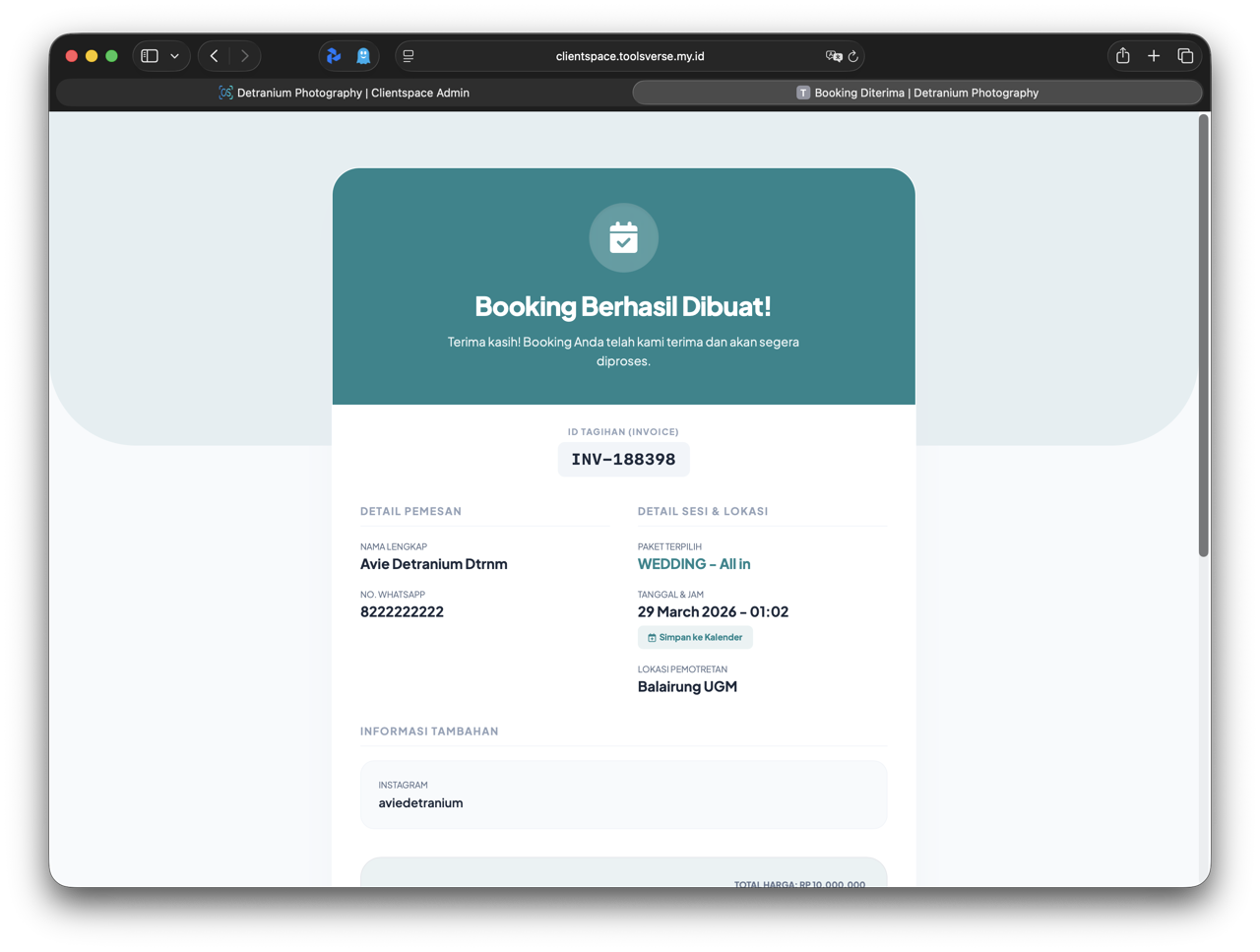The height and width of the screenshot is (952, 1260).
Task: Click the small calendar icon on Simpan ke Kalender
Action: (652, 637)
